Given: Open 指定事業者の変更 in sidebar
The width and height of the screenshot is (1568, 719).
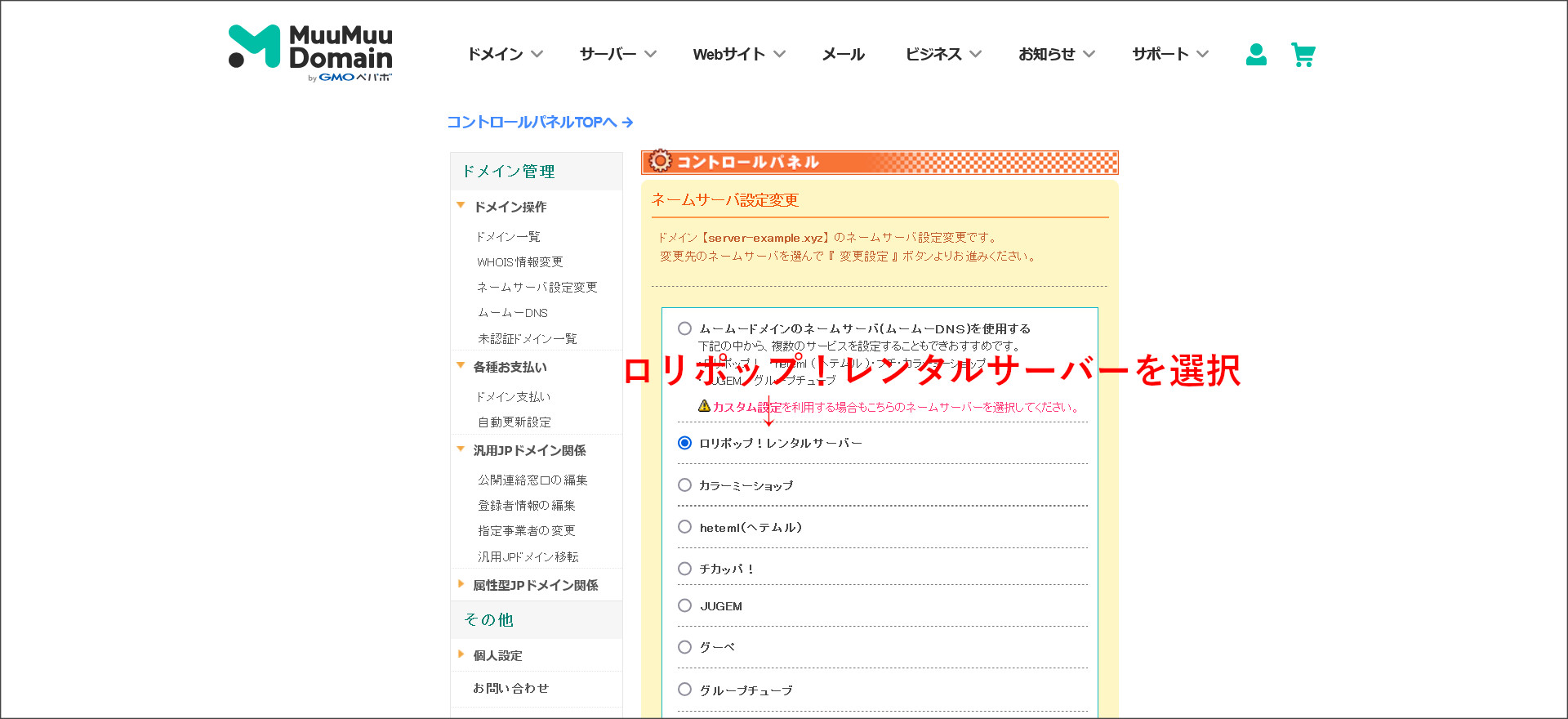Looking at the screenshot, I should [x=526, y=530].
